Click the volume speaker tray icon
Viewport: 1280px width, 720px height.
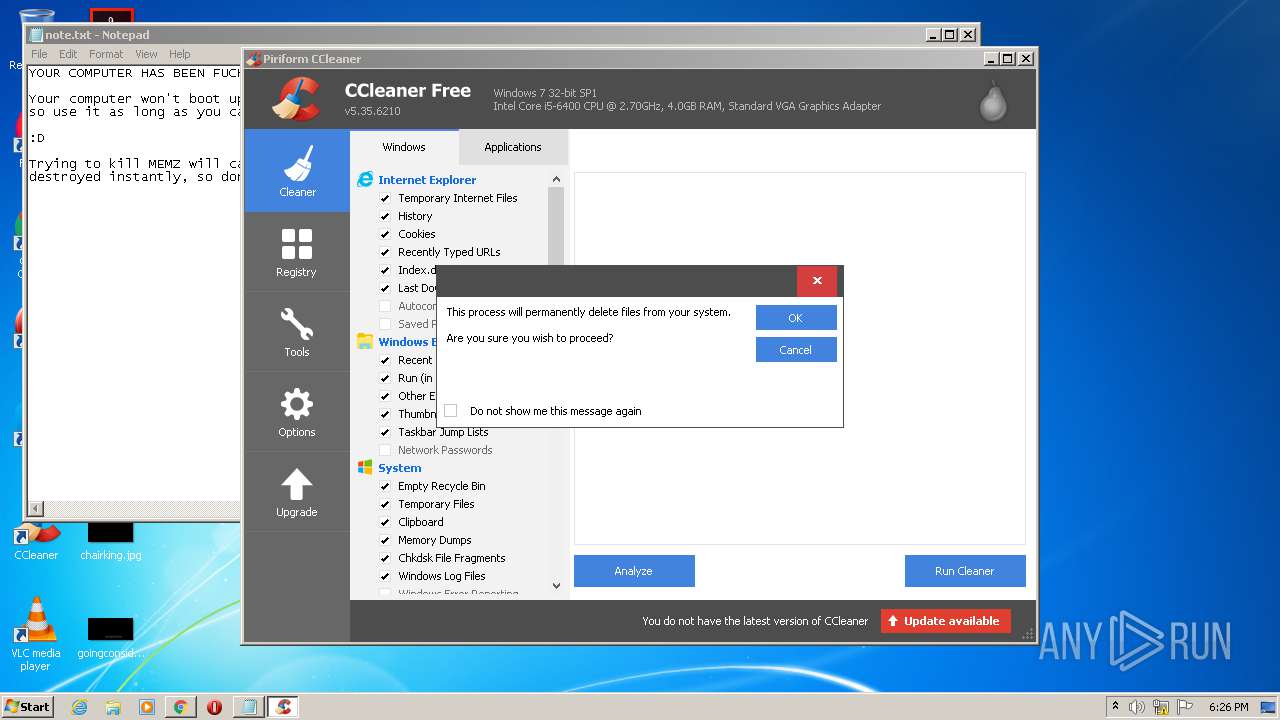point(1137,707)
